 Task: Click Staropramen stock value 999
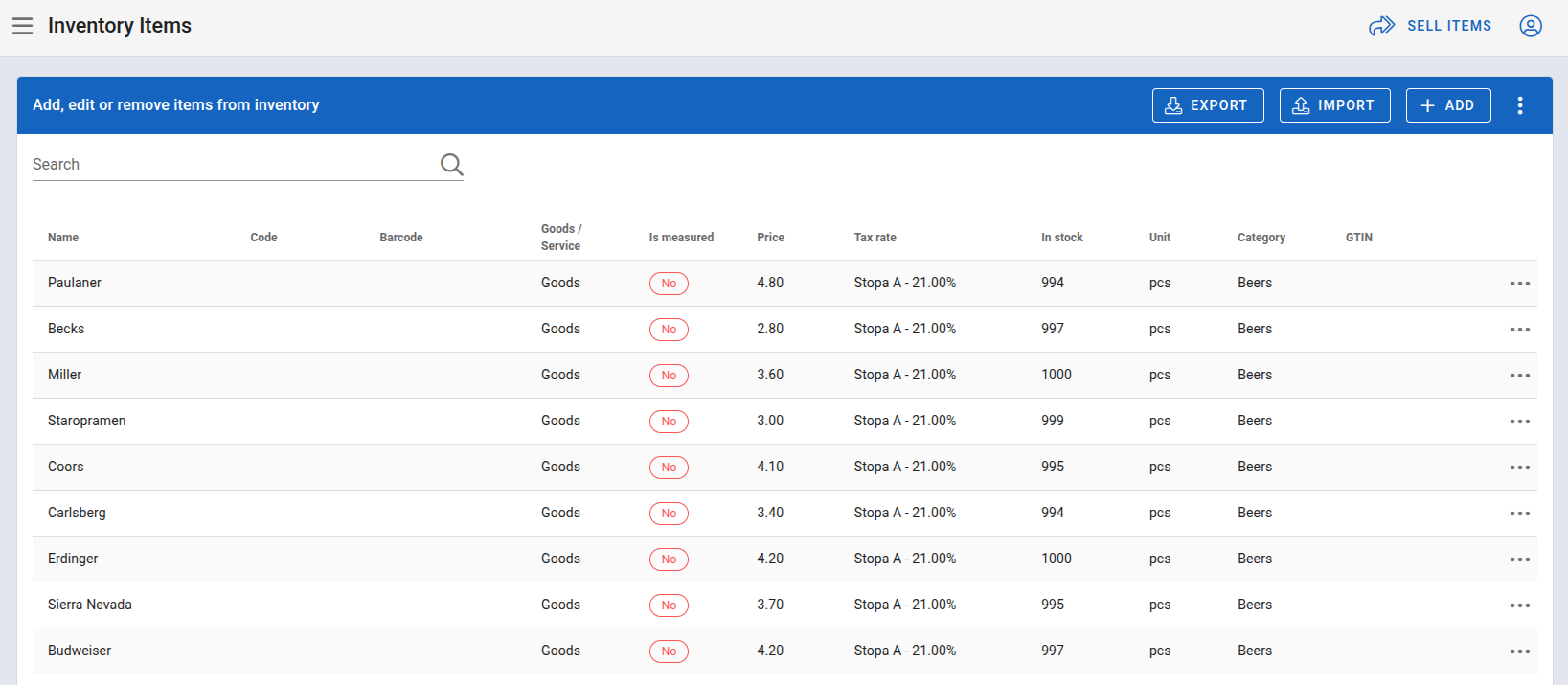tap(1053, 421)
